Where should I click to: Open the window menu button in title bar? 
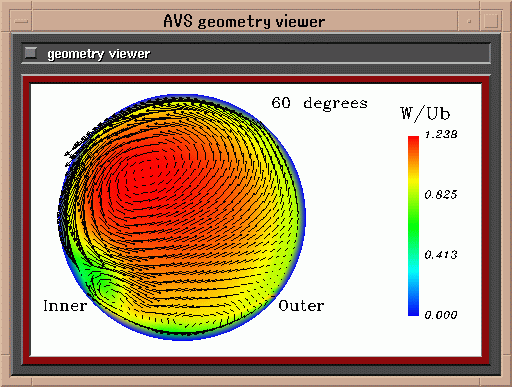pyautogui.click(x=21, y=21)
